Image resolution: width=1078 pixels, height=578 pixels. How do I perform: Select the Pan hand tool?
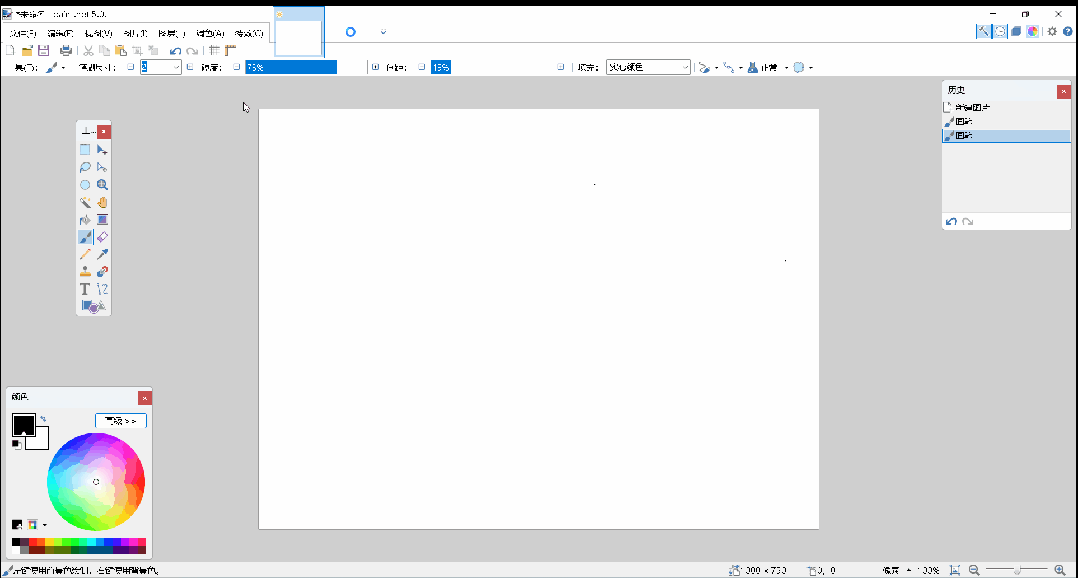click(x=102, y=202)
